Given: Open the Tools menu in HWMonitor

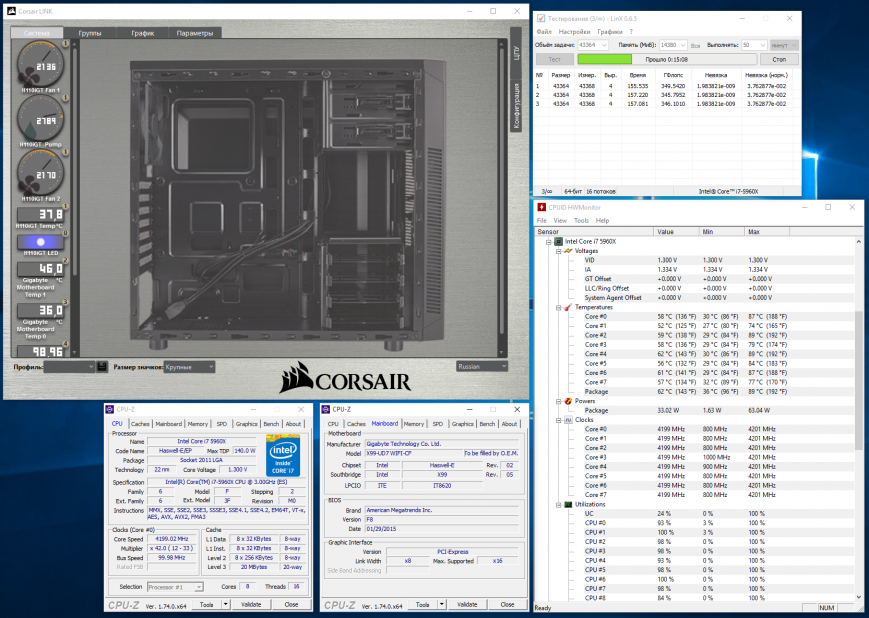Looking at the screenshot, I should pos(581,220).
